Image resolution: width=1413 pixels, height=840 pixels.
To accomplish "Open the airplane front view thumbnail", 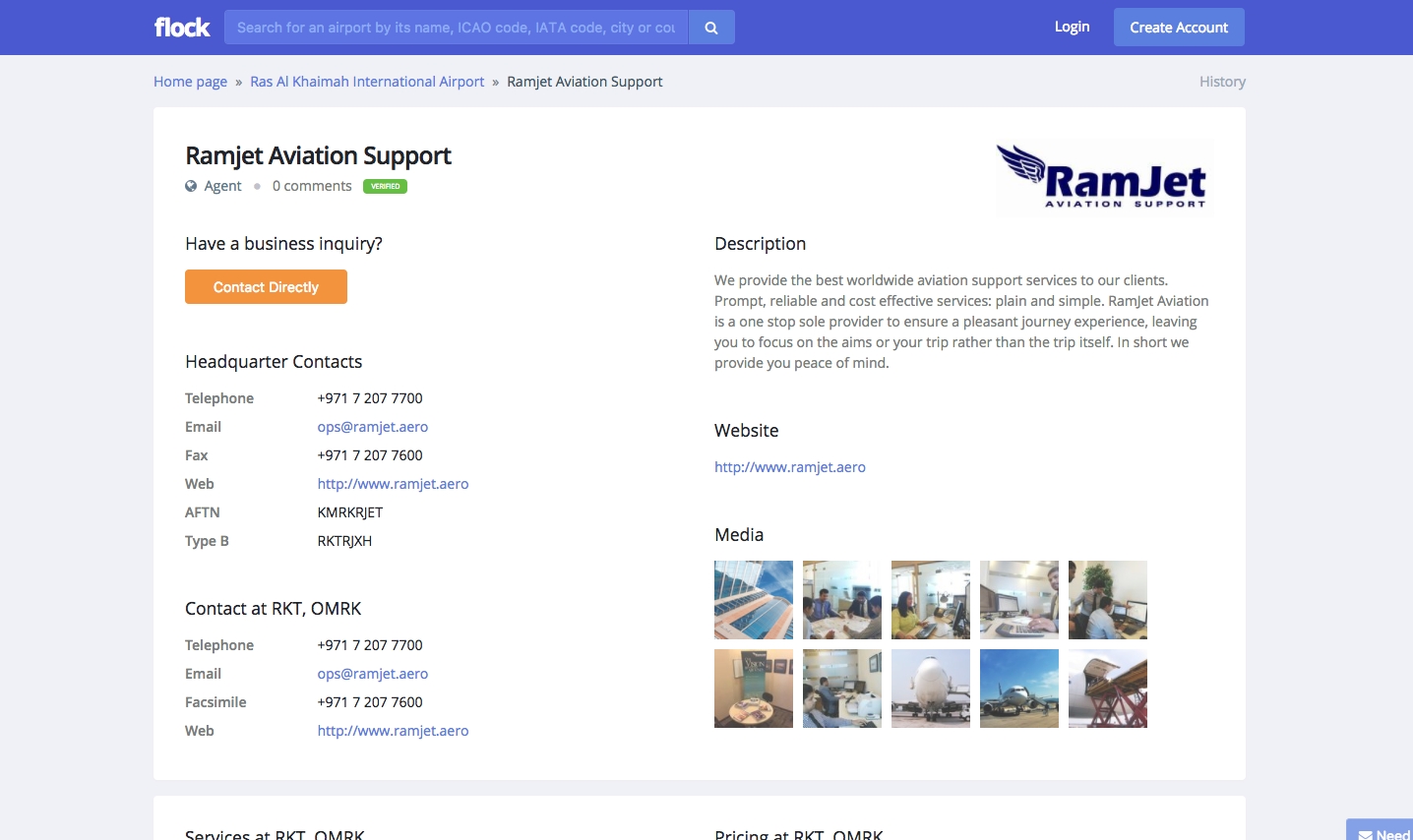I will [x=931, y=689].
